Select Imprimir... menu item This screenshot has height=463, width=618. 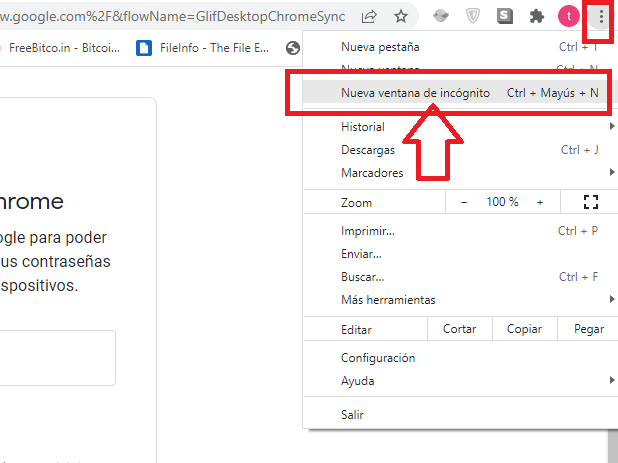tap(460, 231)
